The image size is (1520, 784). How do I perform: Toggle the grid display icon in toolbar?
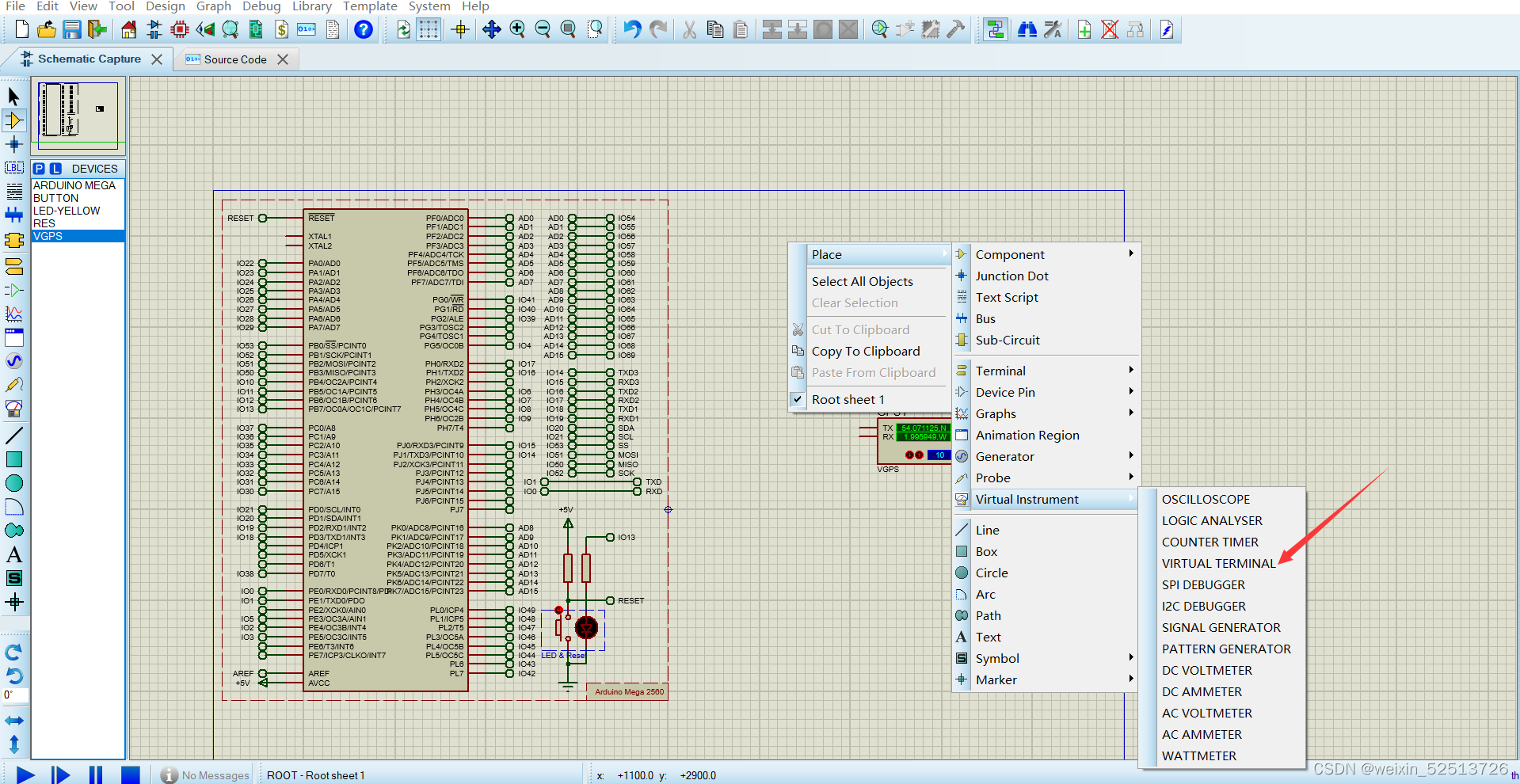tap(429, 30)
